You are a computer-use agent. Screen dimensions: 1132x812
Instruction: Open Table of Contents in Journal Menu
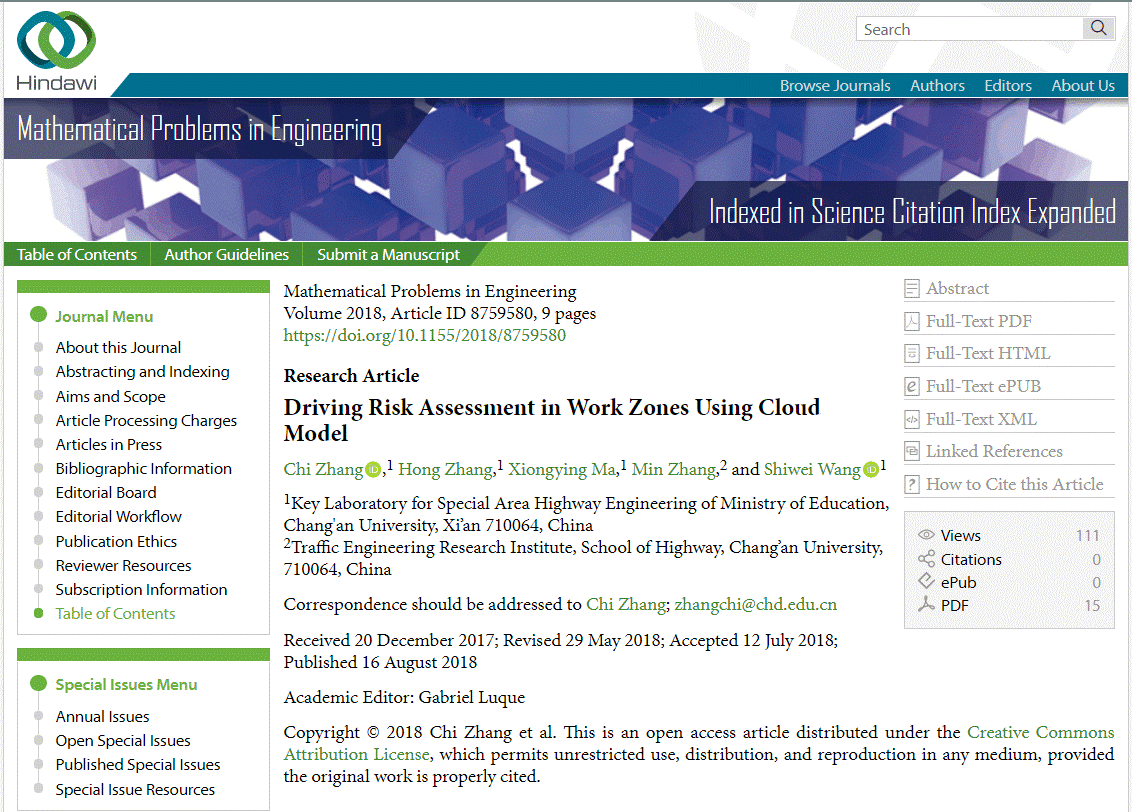coord(115,614)
